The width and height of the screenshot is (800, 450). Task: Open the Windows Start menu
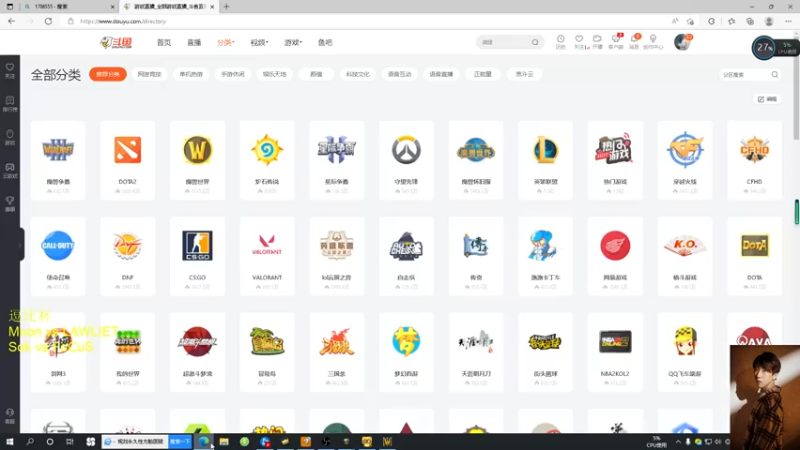tap(10, 442)
